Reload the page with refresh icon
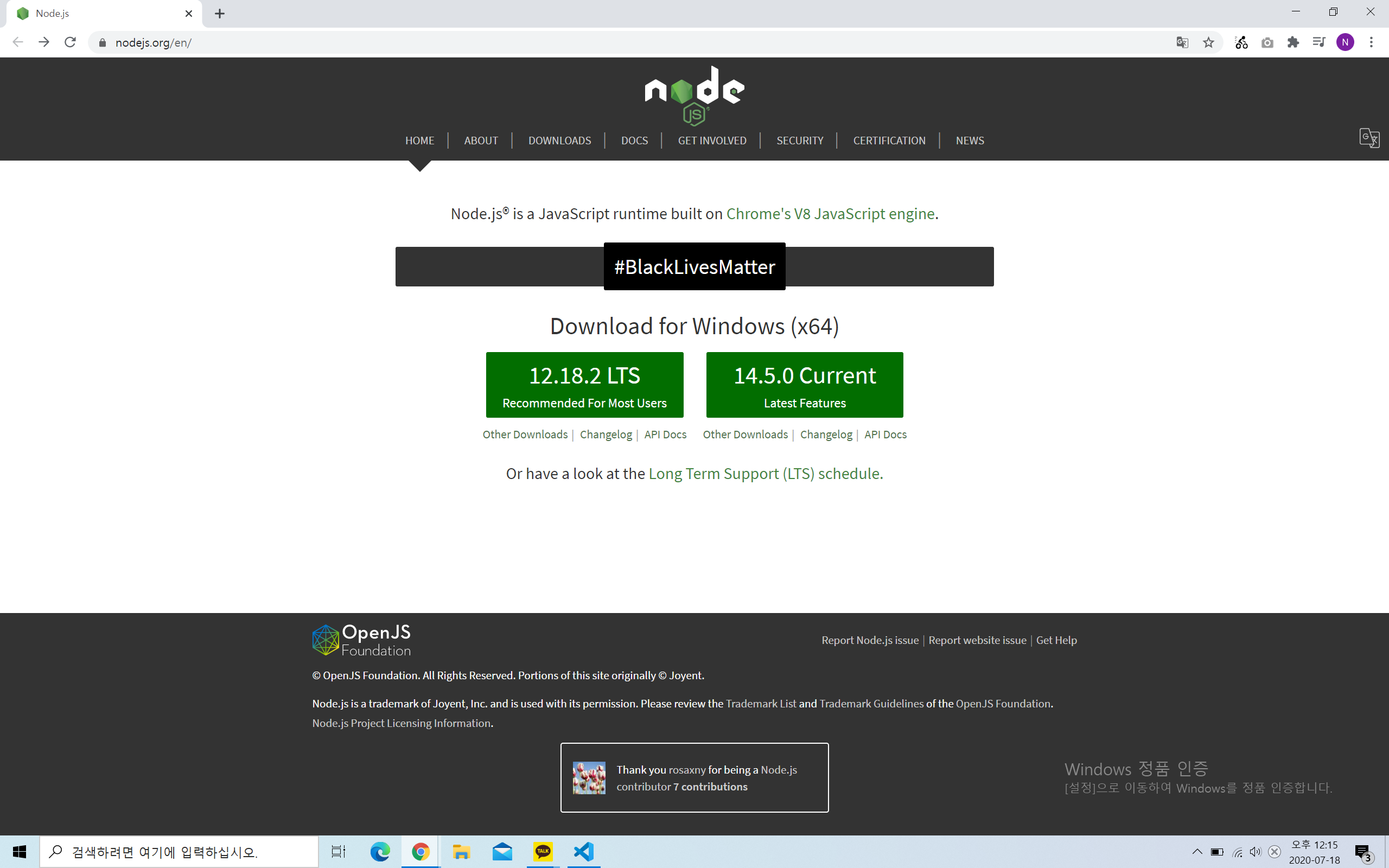 [70, 42]
